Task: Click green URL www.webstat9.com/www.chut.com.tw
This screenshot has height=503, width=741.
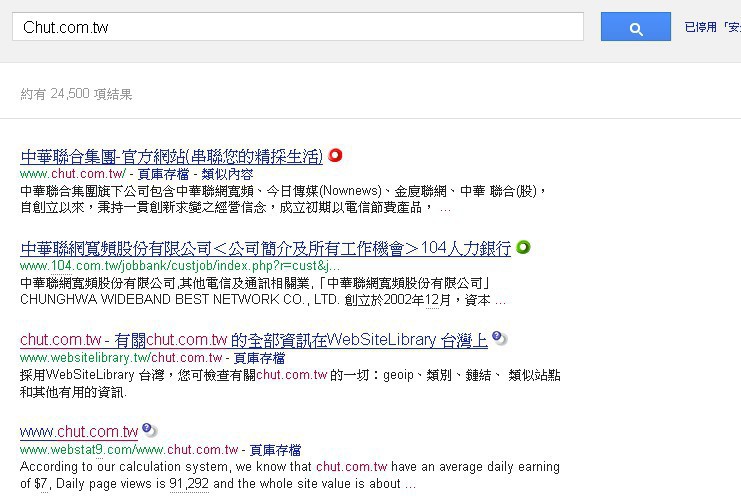Action: (129, 450)
